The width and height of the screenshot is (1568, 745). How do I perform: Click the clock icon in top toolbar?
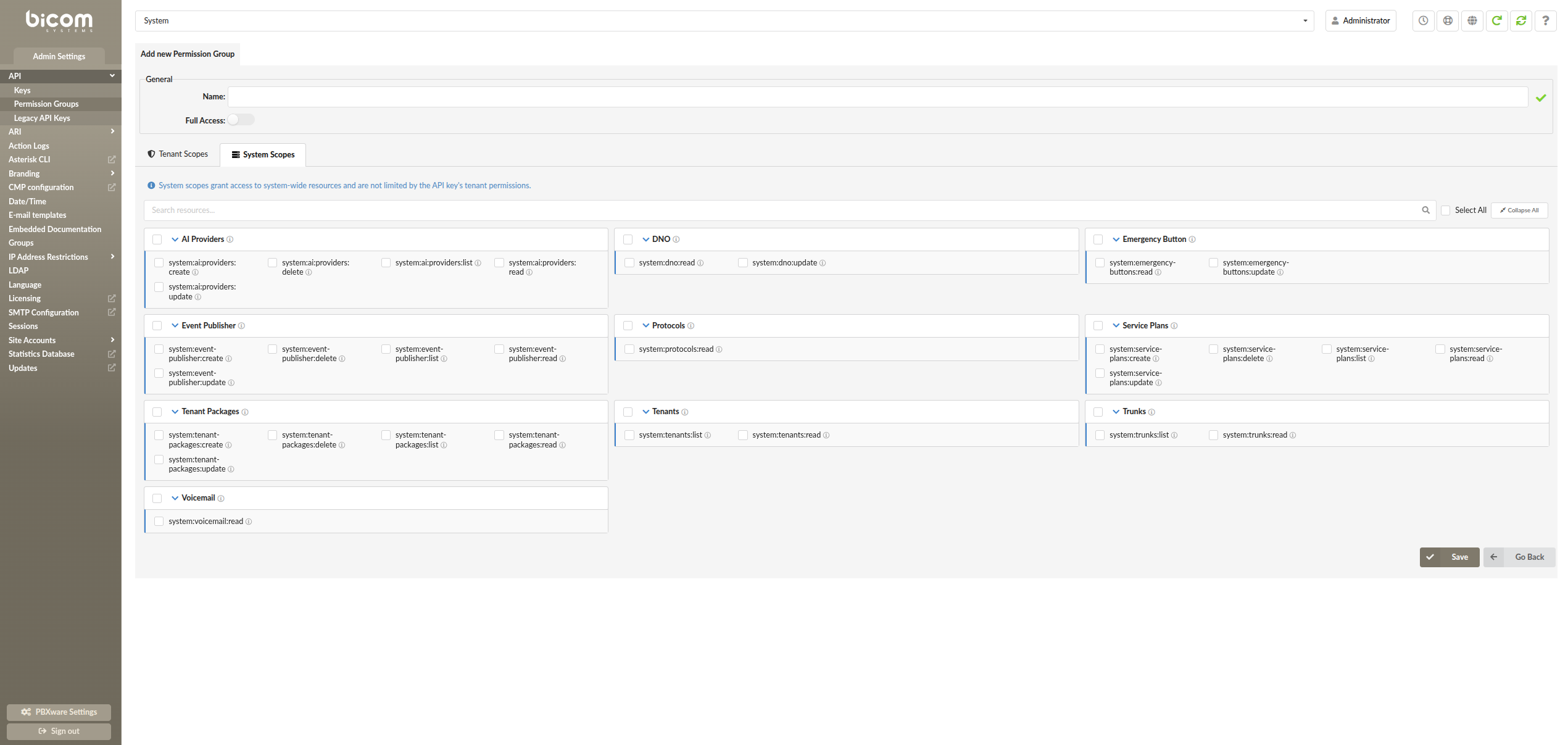click(1423, 20)
